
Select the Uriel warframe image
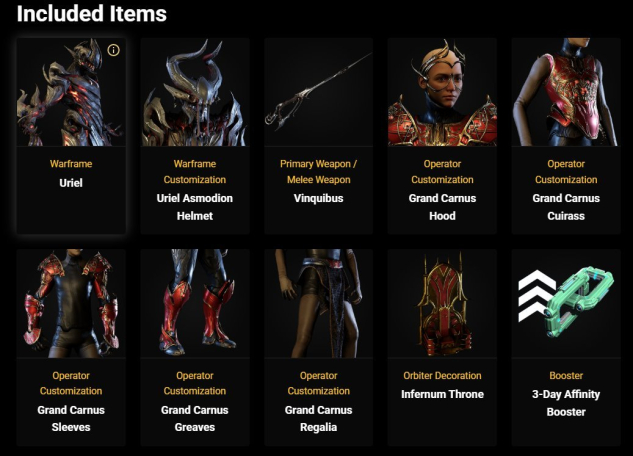71,92
